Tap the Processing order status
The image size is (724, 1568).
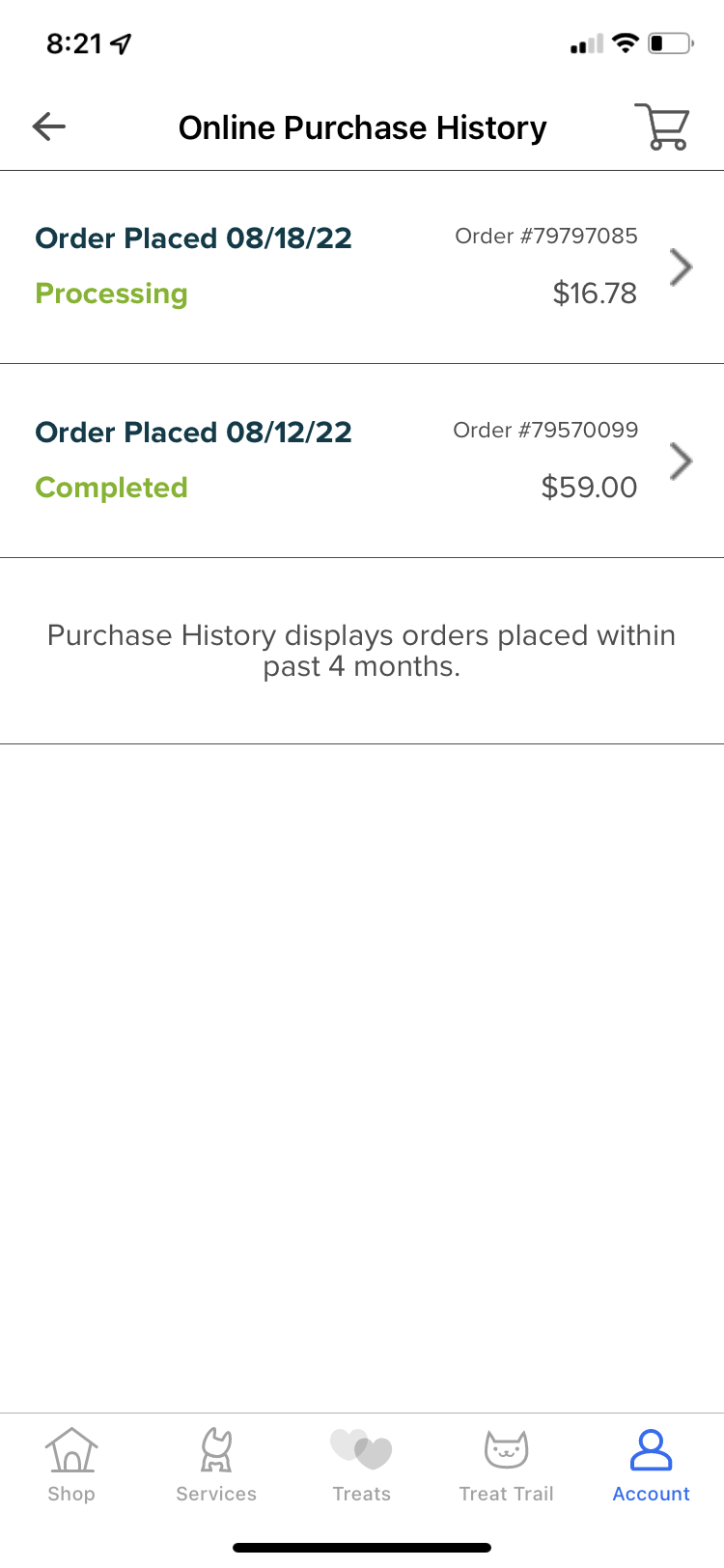111,294
